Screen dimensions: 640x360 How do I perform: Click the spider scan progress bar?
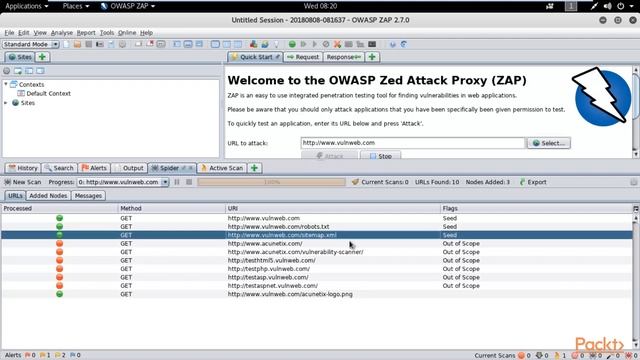(x=271, y=182)
